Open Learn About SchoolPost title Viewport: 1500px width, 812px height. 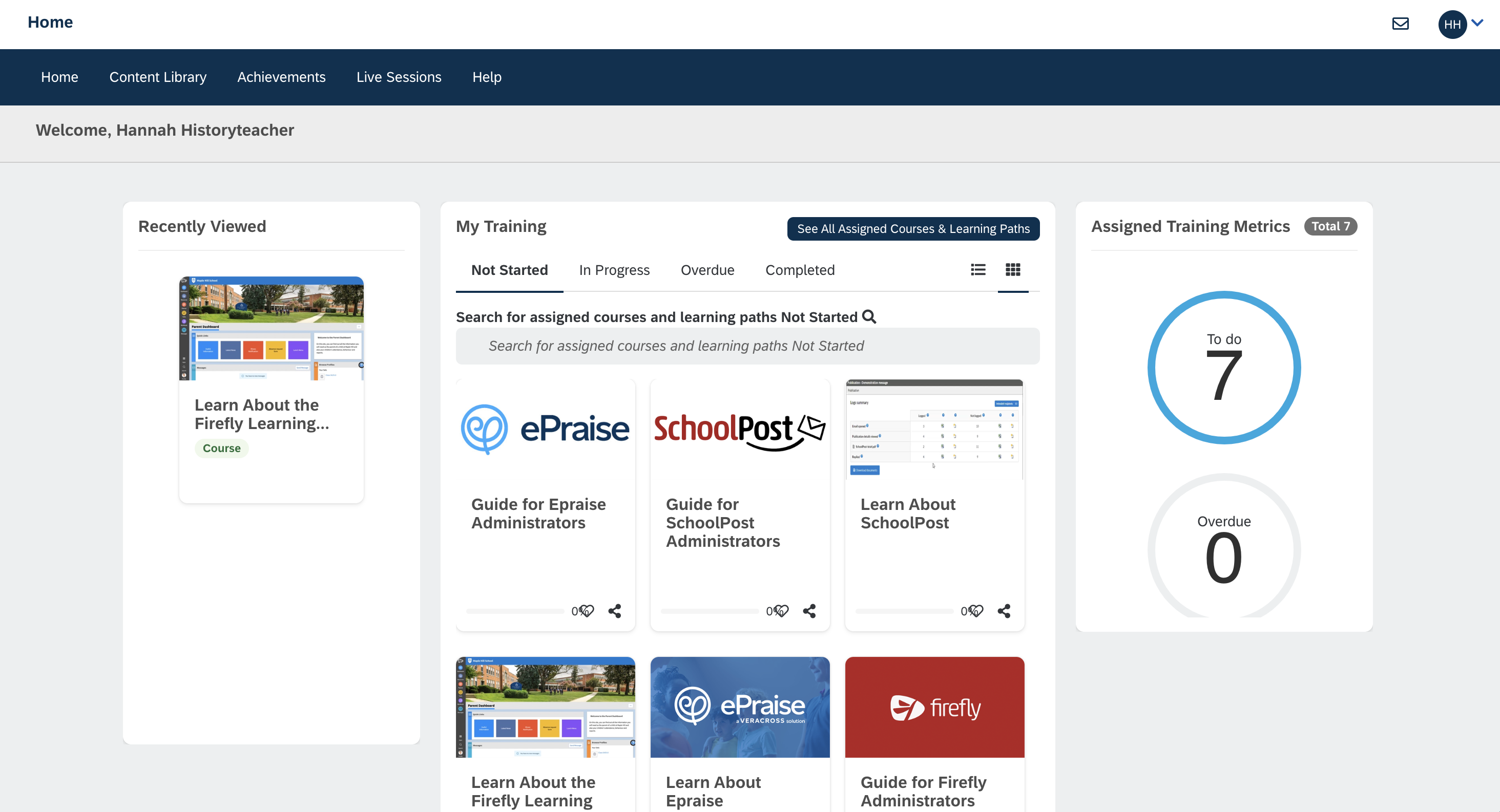pyautogui.click(x=908, y=514)
